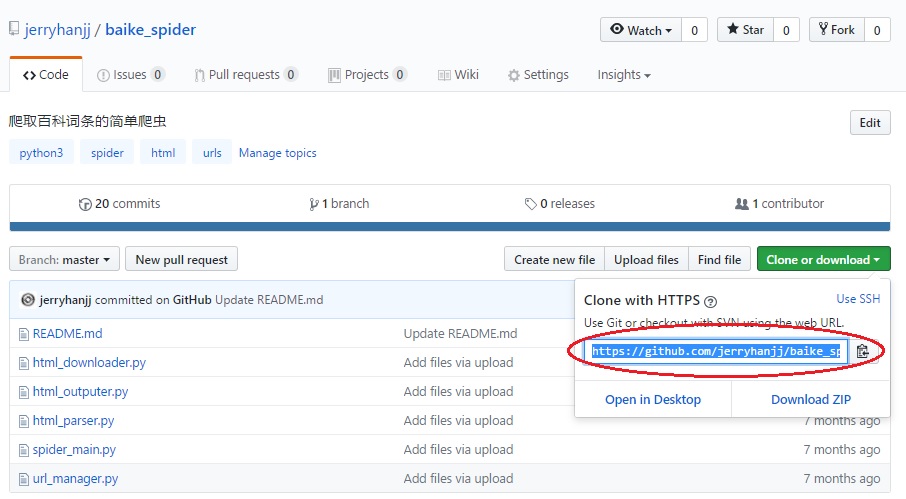Screen dimensions: 906x499
Task: Click the branch icon beside 1 branch
Action: point(314,204)
